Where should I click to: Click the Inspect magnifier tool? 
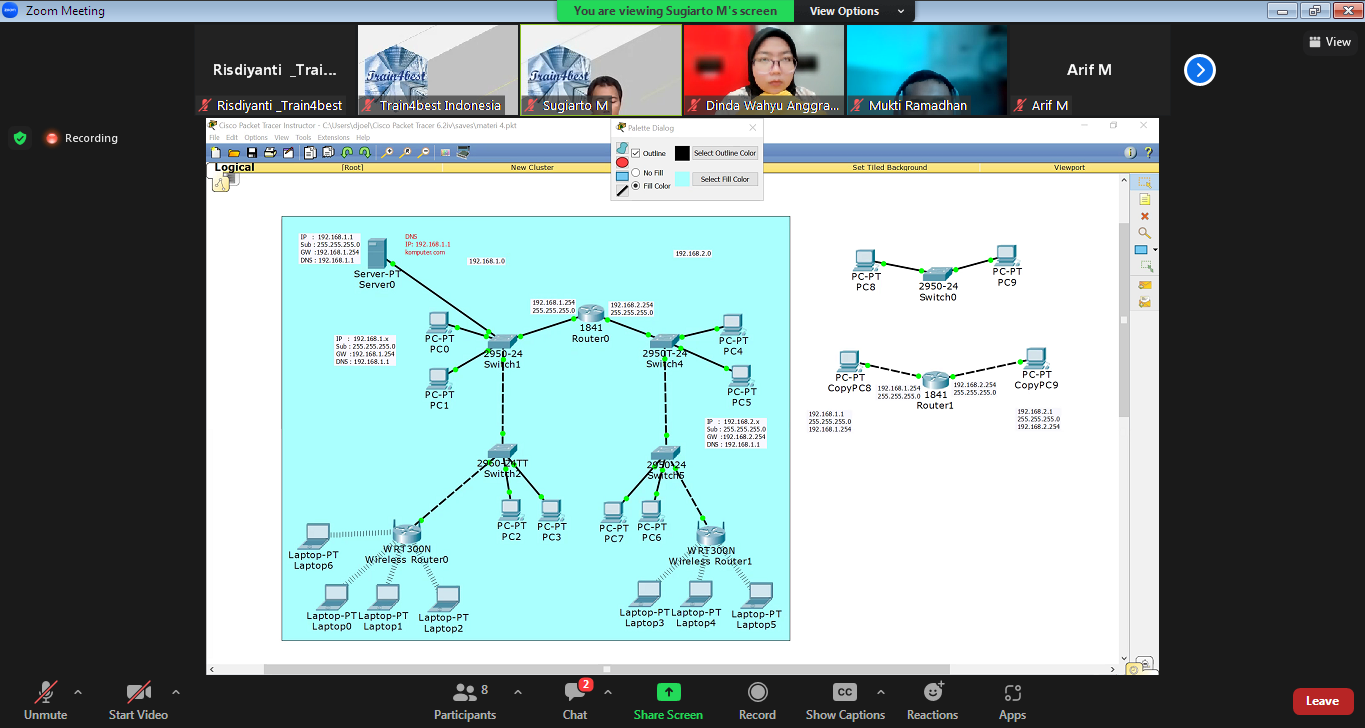1145,233
